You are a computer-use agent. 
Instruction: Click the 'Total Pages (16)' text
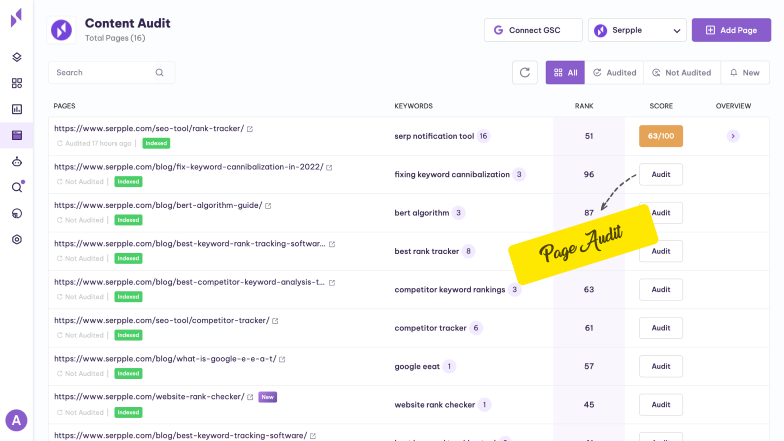(x=115, y=38)
